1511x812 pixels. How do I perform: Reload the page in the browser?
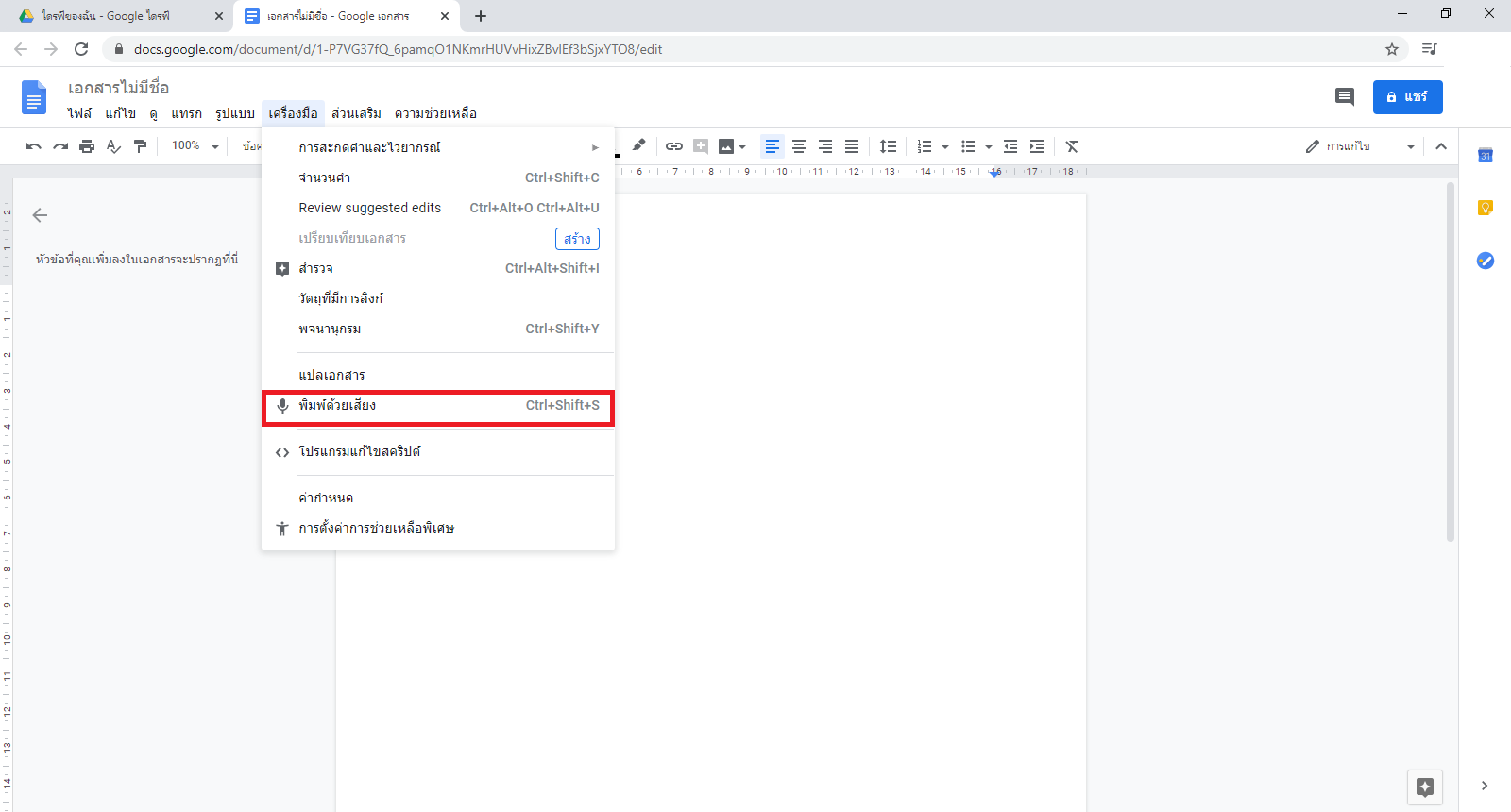pos(81,49)
